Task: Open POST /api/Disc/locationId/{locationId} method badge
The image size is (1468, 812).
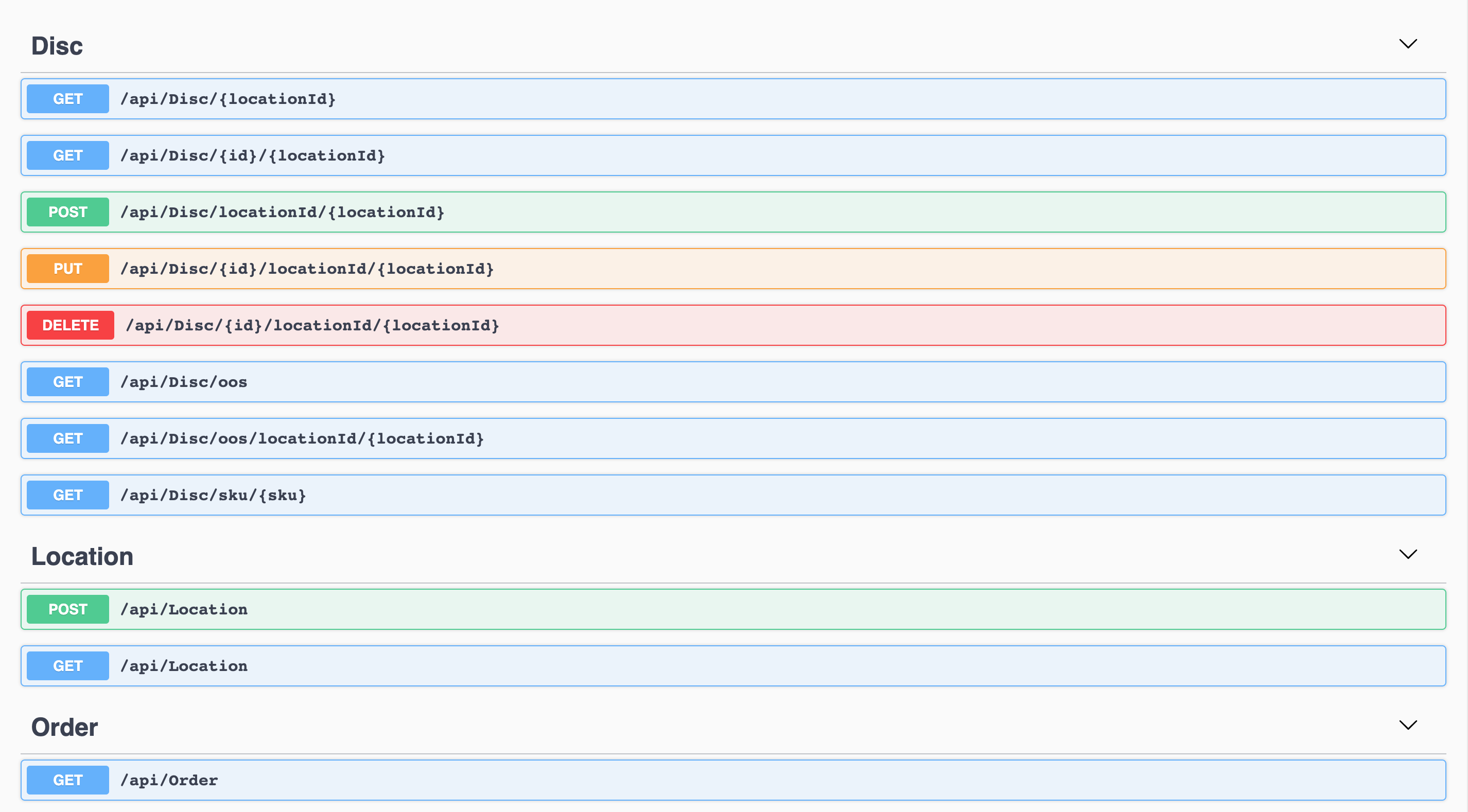Action: pos(68,212)
